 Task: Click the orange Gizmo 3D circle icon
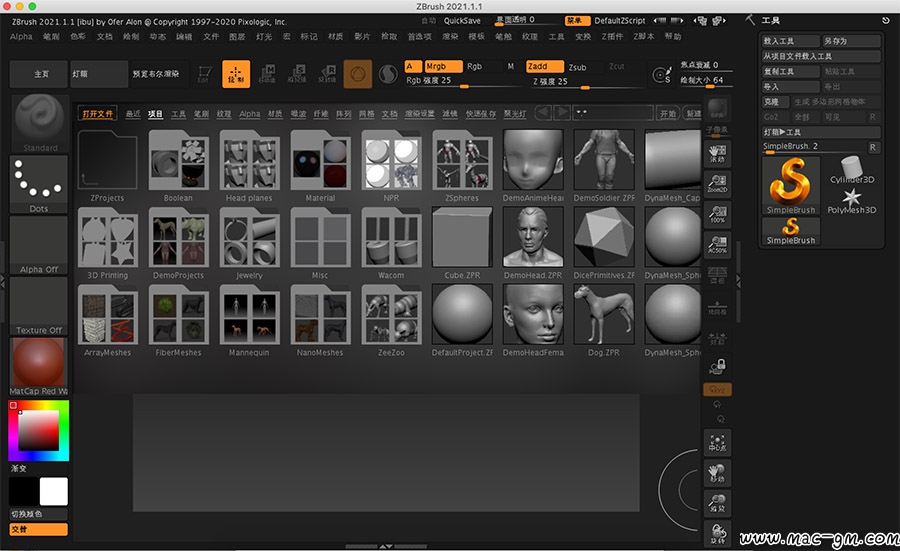[358, 74]
